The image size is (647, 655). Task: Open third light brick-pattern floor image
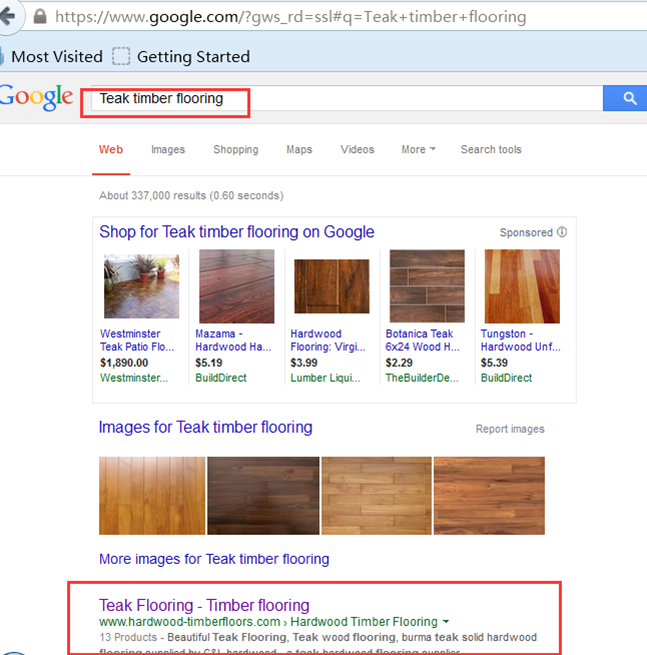click(x=376, y=495)
